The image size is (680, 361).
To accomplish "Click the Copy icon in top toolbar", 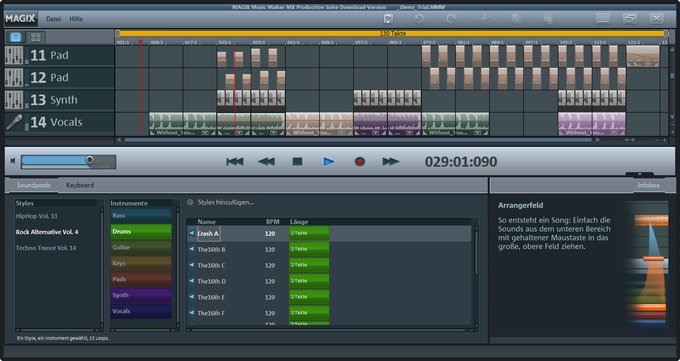I will (516, 19).
